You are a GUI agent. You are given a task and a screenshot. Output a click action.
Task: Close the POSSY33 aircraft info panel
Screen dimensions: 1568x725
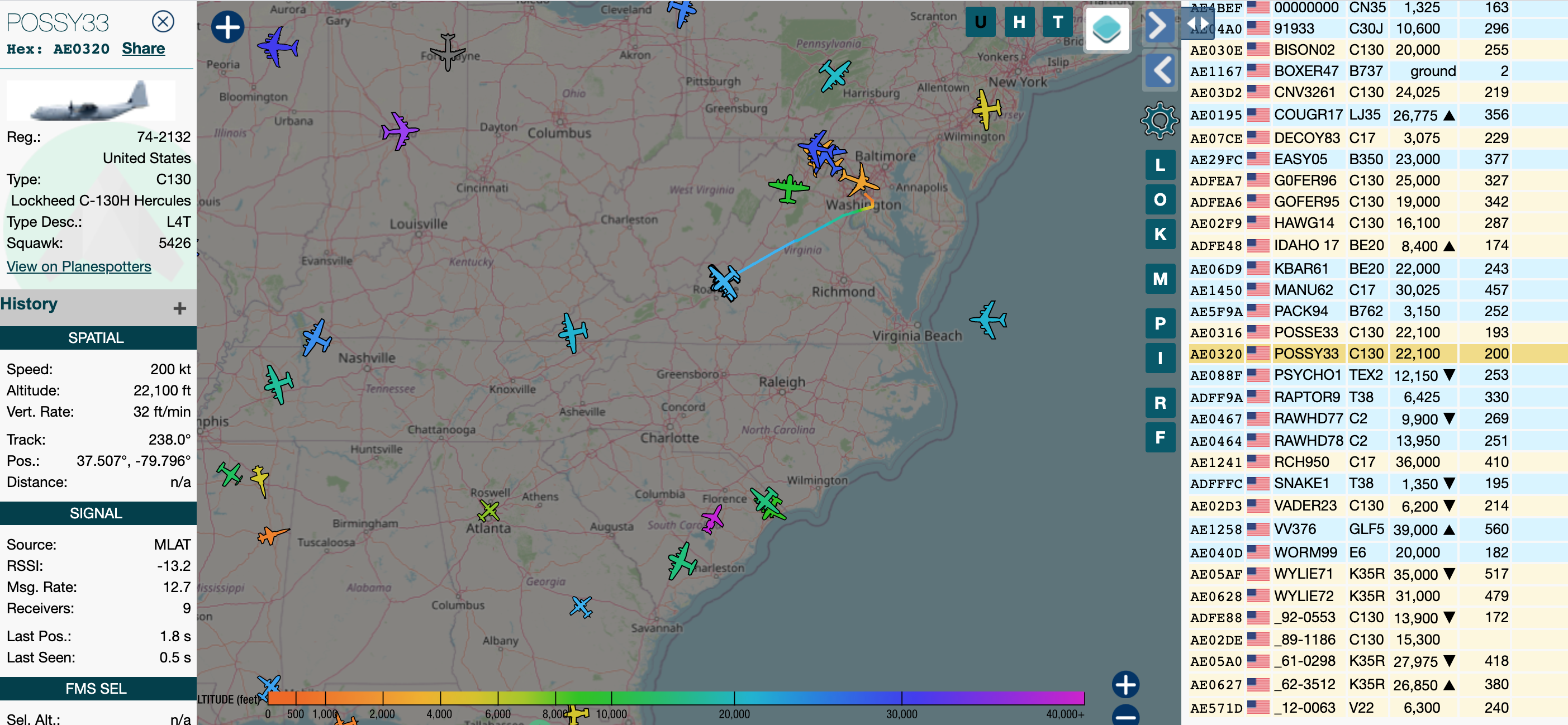(163, 22)
